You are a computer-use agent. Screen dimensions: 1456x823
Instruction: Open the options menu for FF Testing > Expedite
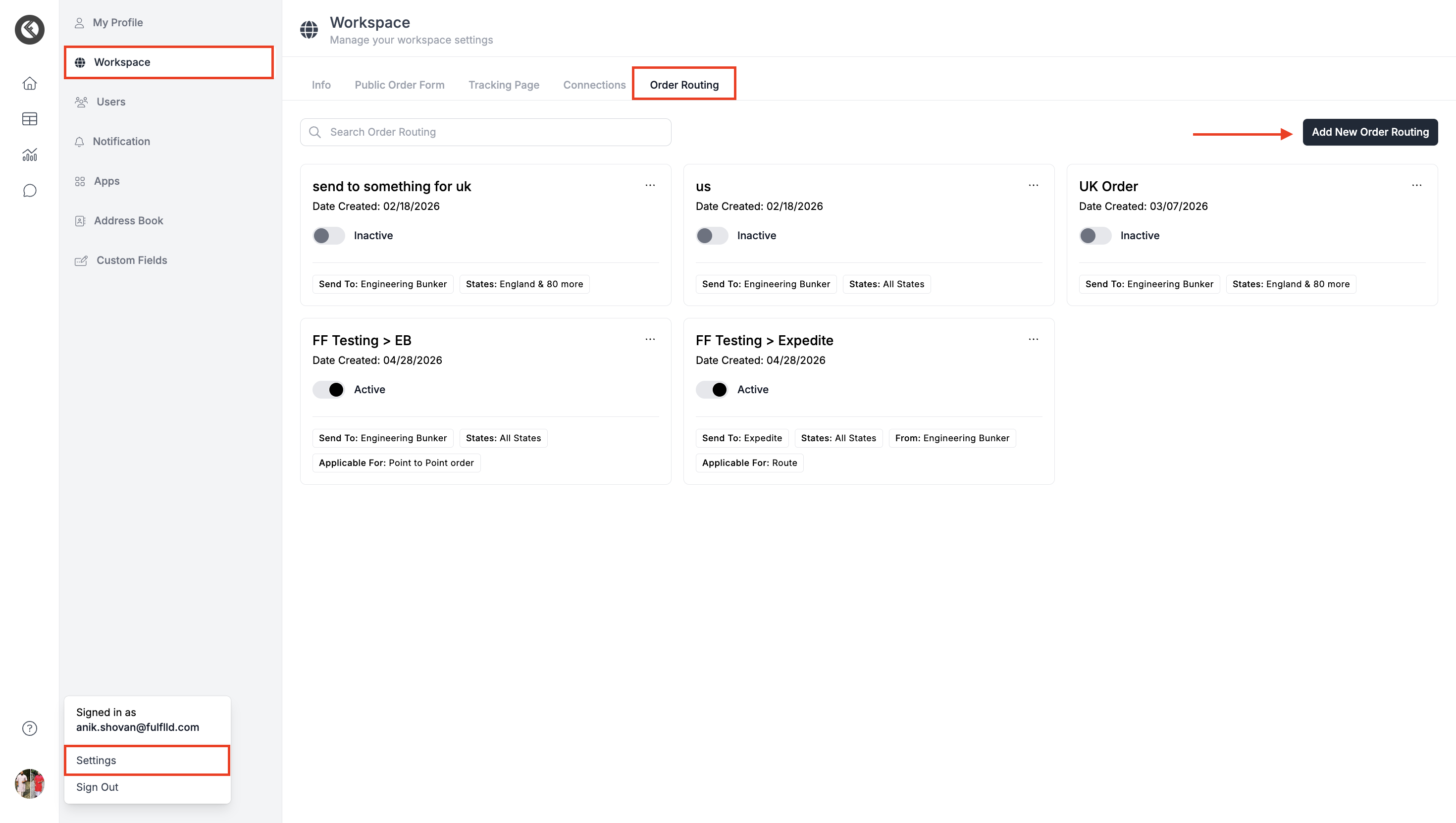[1033, 339]
